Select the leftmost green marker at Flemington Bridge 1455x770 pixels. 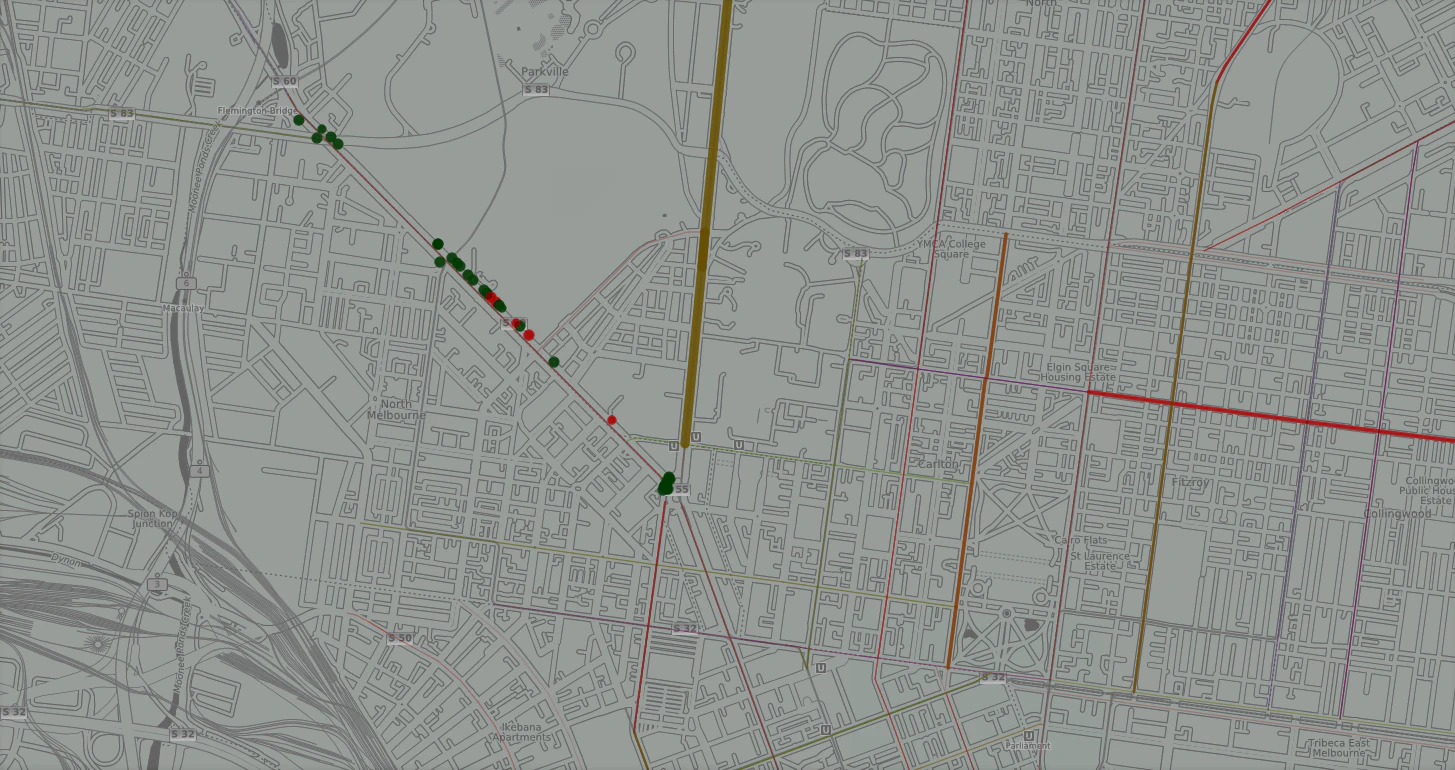299,120
